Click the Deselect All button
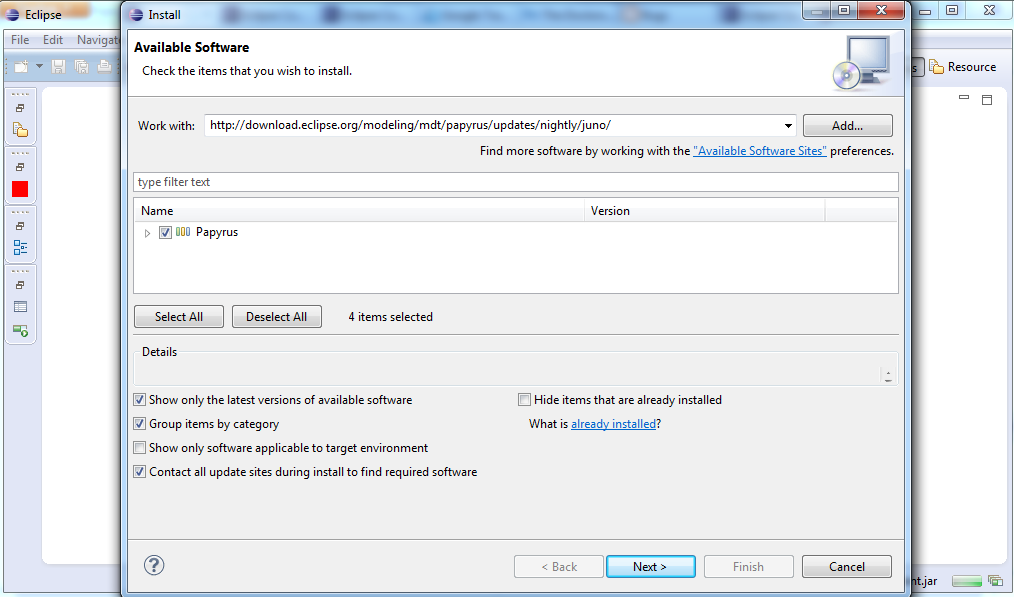The height and width of the screenshot is (597, 1014). [x=276, y=316]
